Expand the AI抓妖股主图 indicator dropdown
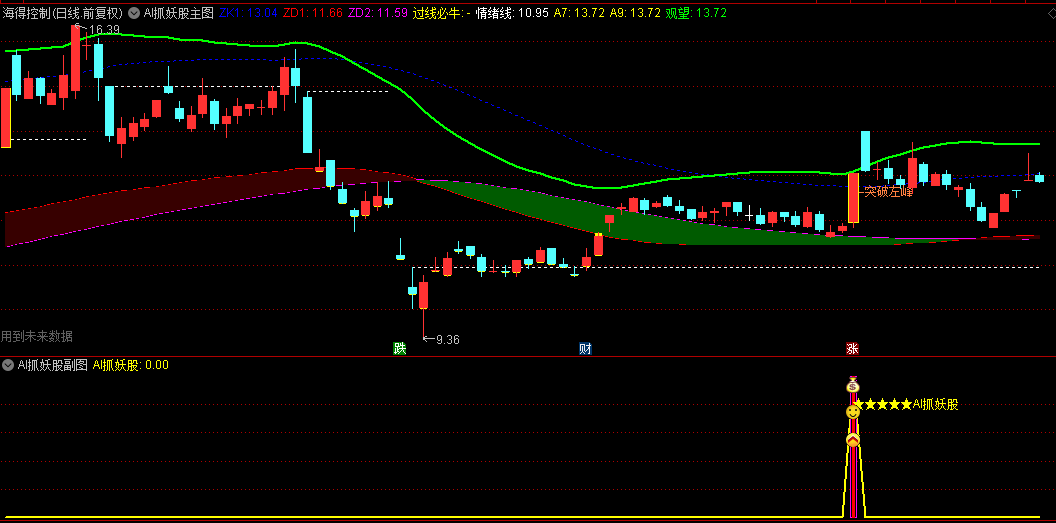The image size is (1056, 523). (x=133, y=12)
